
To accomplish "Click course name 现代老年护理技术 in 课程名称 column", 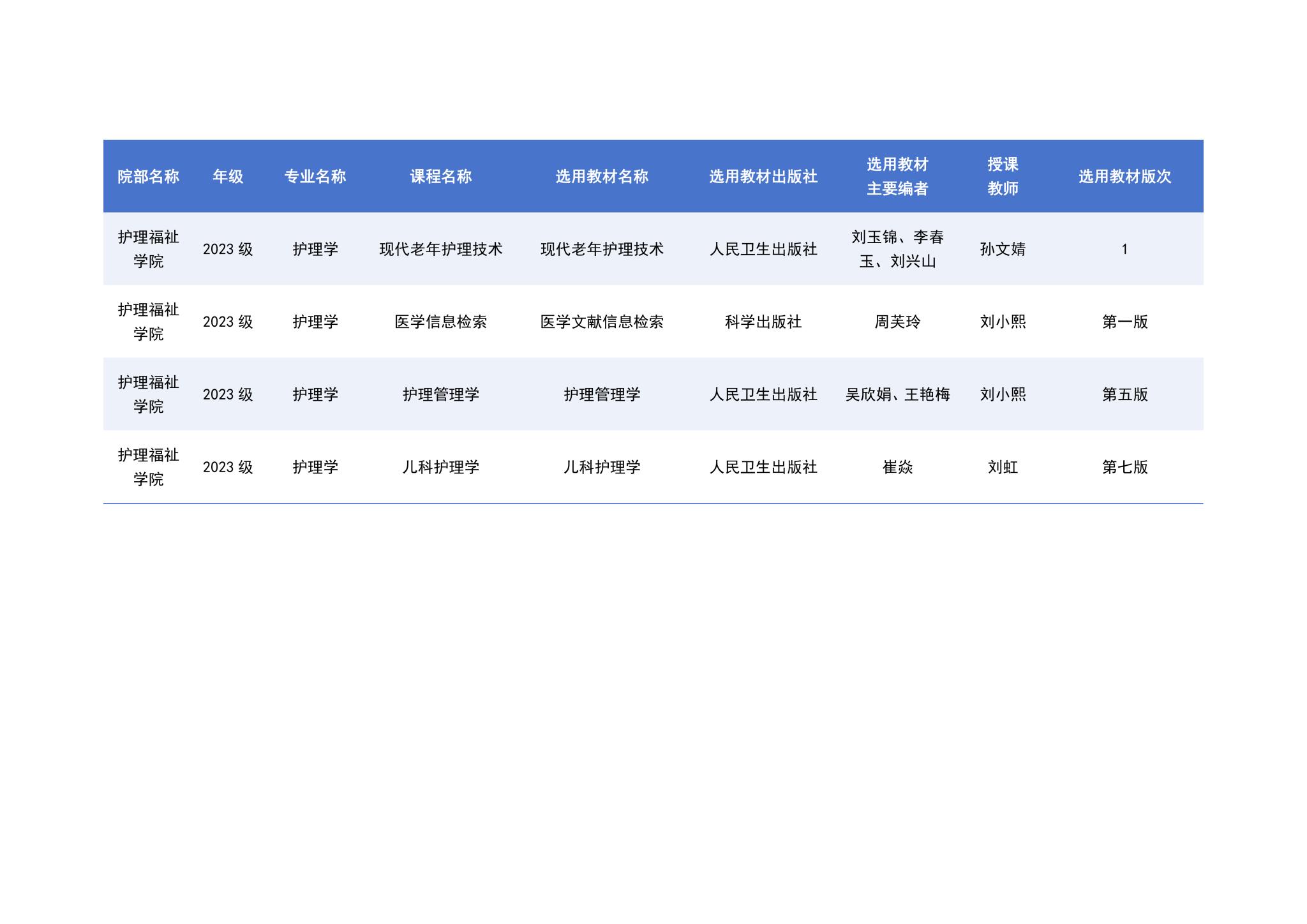I will tap(441, 250).
